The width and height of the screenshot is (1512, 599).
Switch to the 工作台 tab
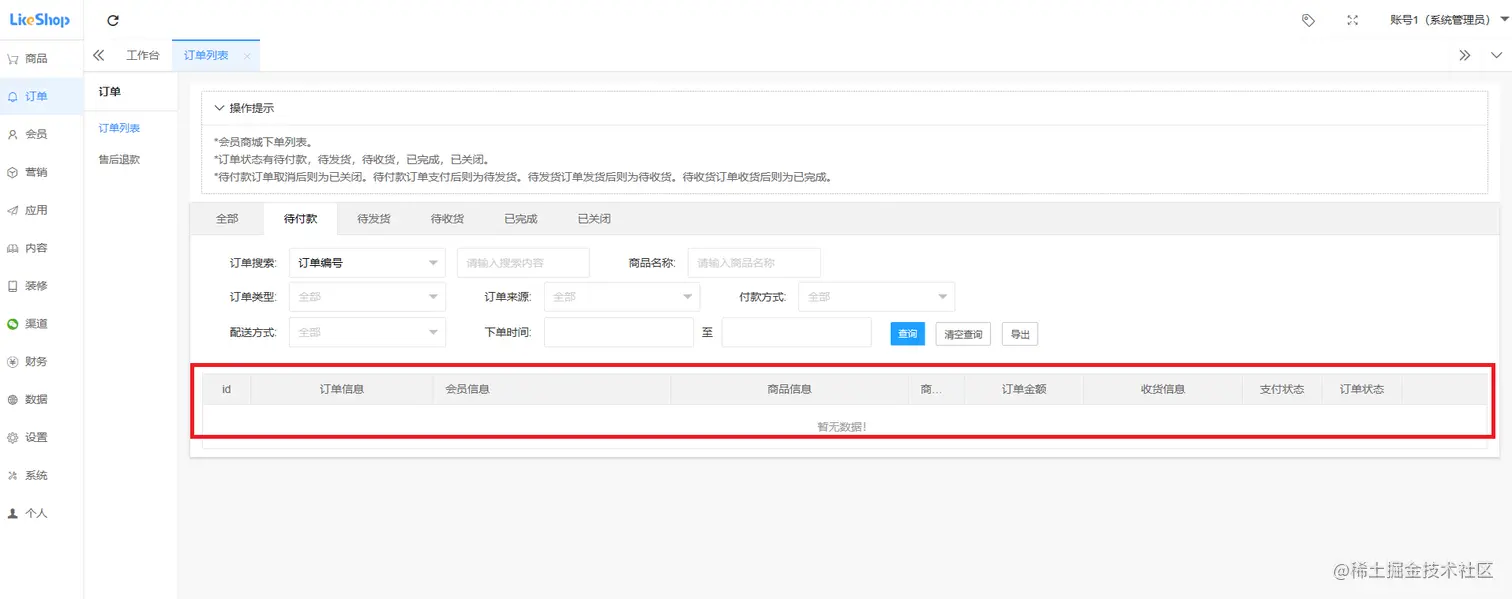coord(143,55)
